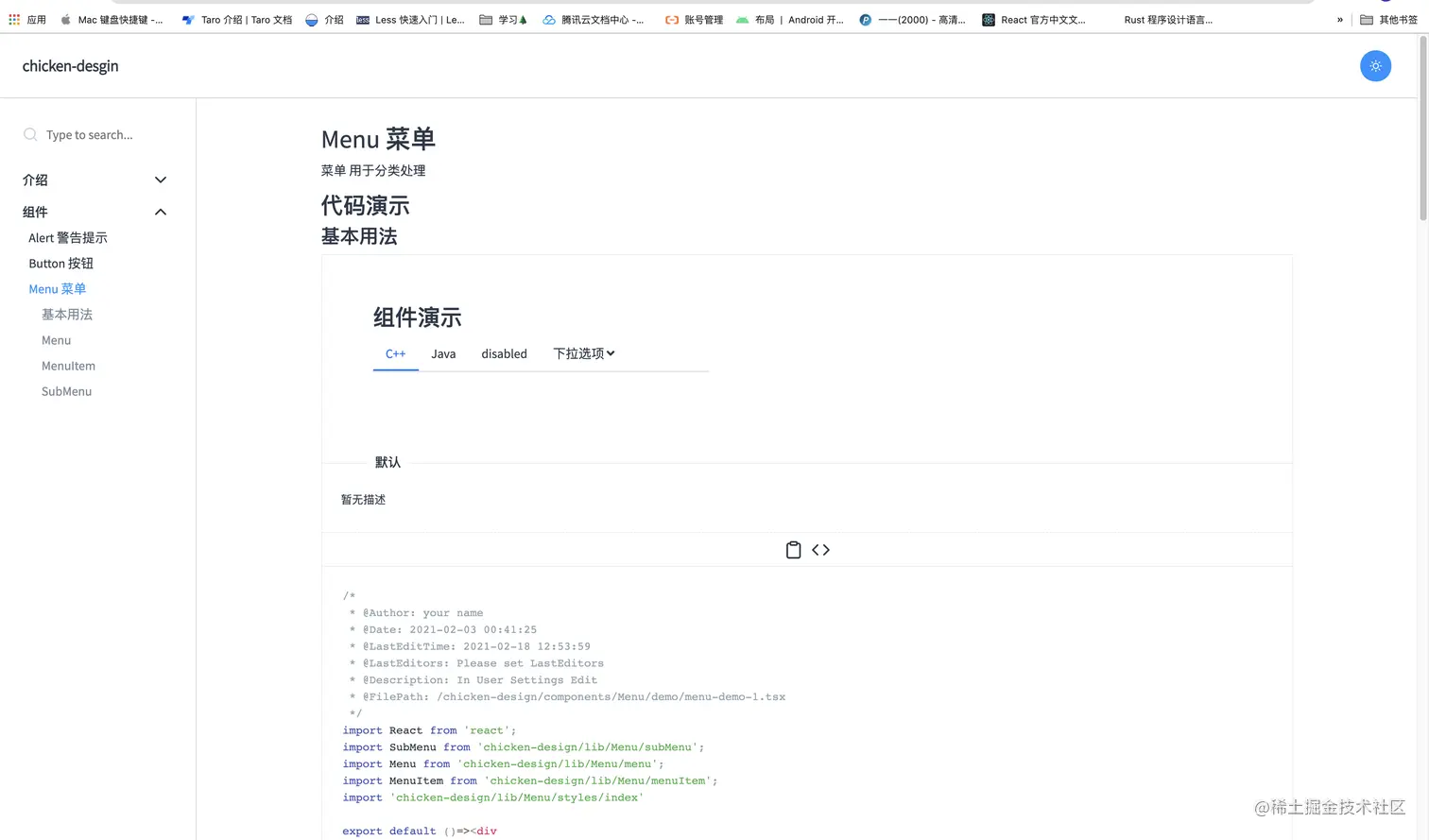Click the Menu 菜单 page heading
1429x840 pixels.
click(378, 139)
